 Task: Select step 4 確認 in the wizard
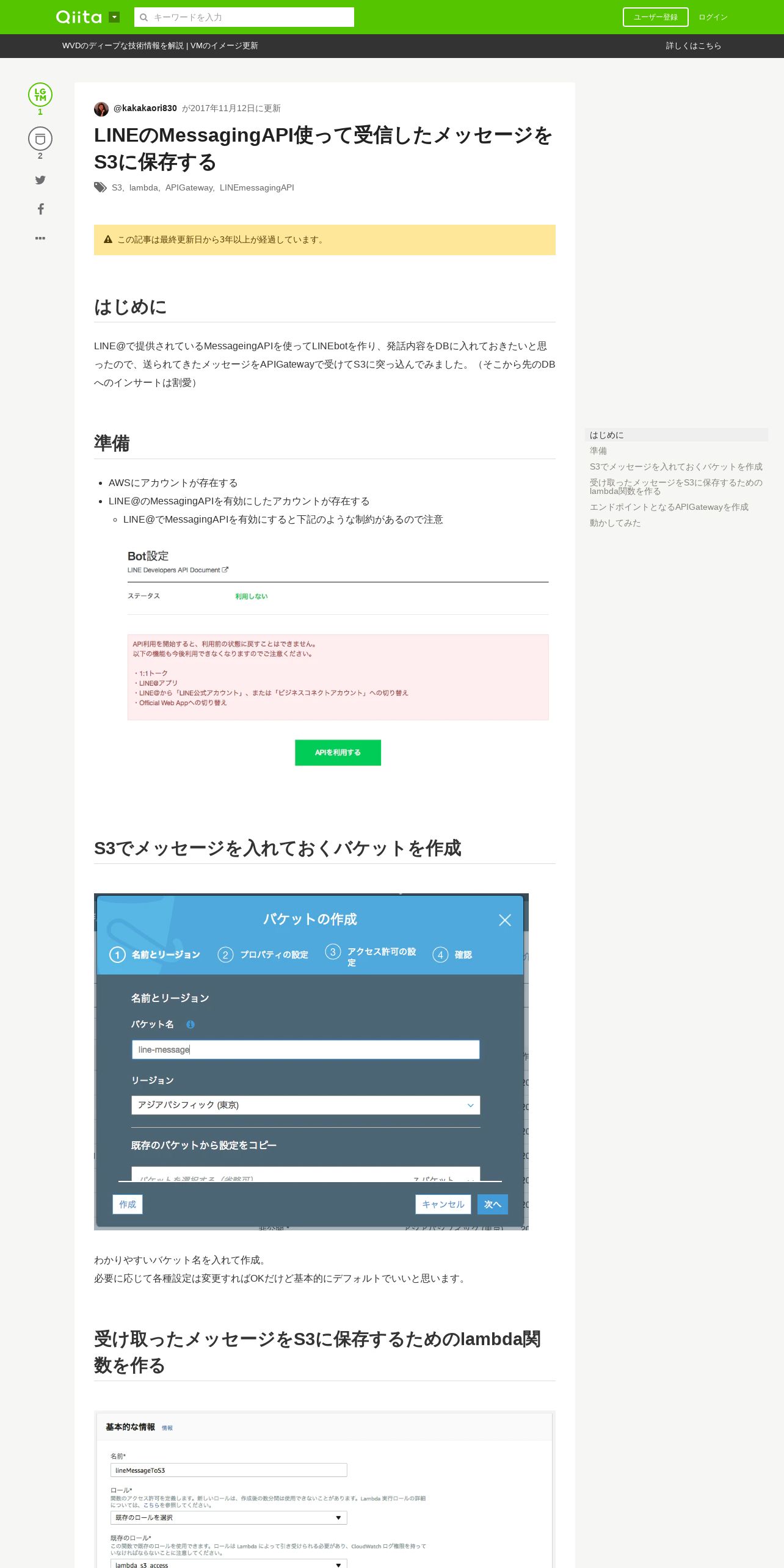coord(452,954)
